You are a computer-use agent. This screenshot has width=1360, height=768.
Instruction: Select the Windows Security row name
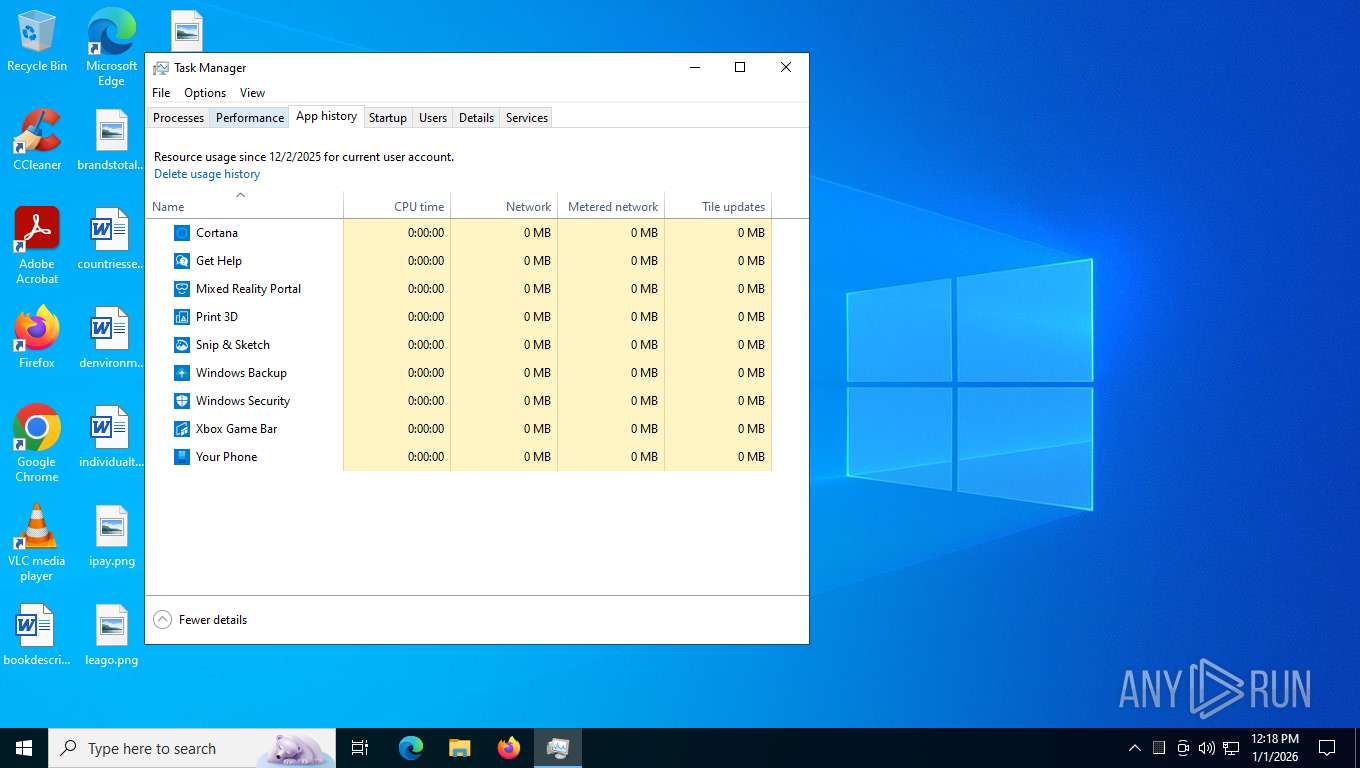coord(243,401)
